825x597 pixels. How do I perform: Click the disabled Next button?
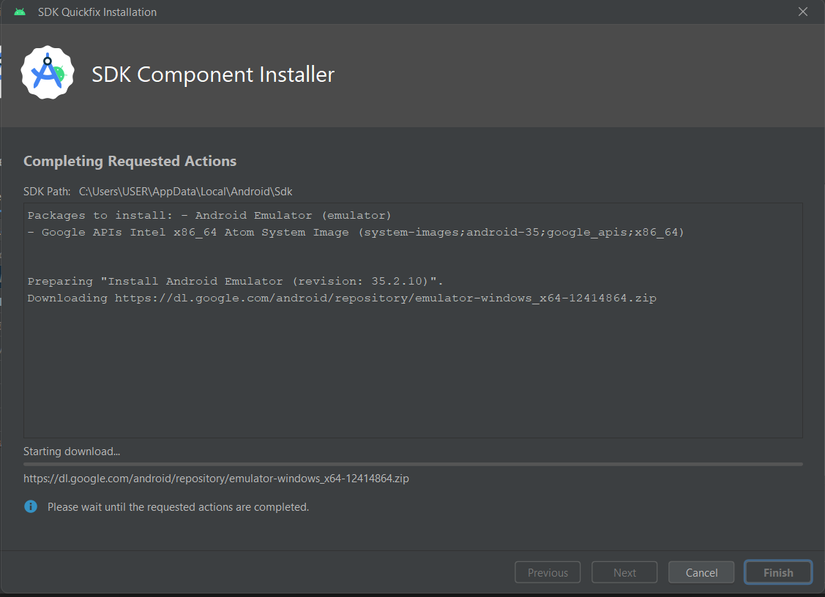(x=624, y=572)
